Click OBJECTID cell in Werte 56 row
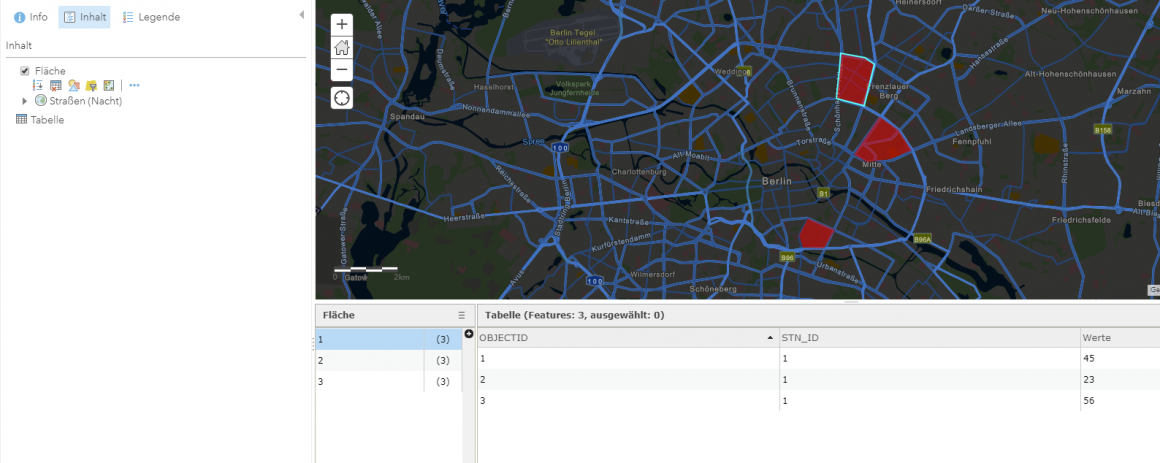The height and width of the screenshot is (463, 1160). coord(628,400)
